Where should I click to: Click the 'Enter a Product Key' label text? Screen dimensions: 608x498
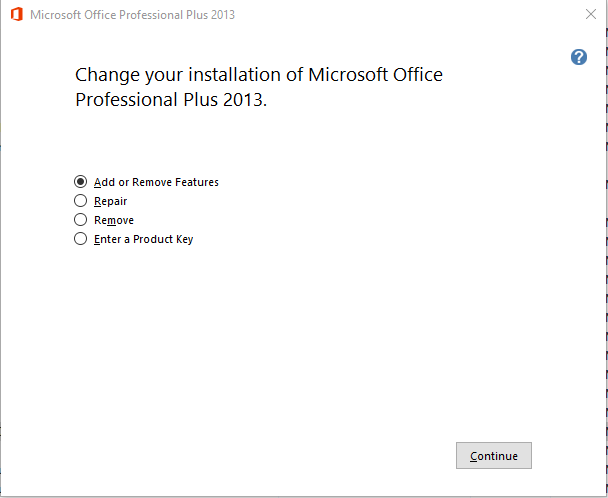tap(143, 239)
